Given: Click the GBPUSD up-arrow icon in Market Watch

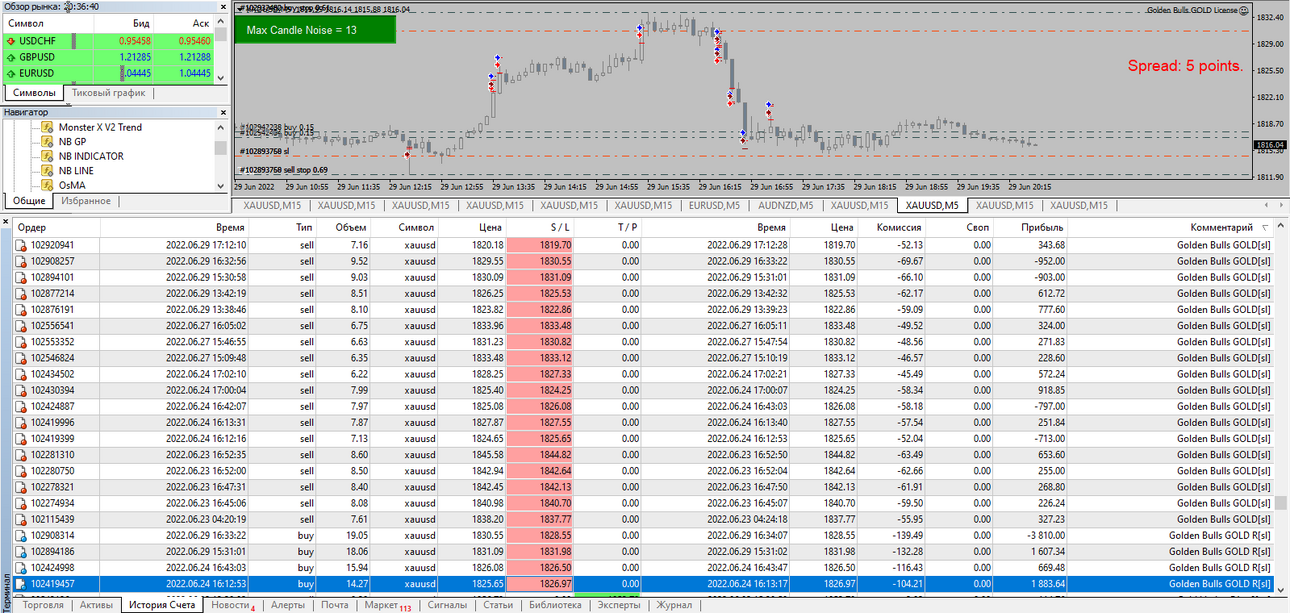Looking at the screenshot, I should coord(10,57).
